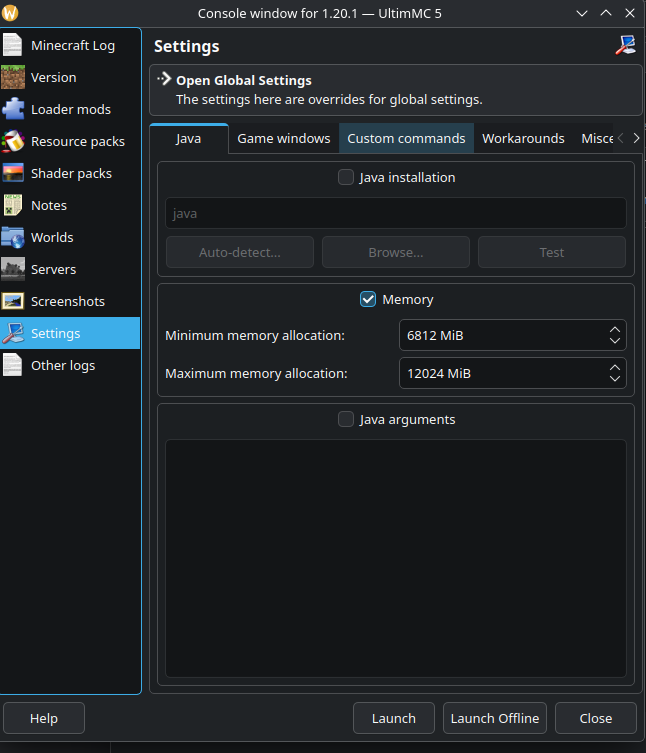Decrease maximum memory allocation with down arrow
The image size is (646, 753).
click(615, 378)
